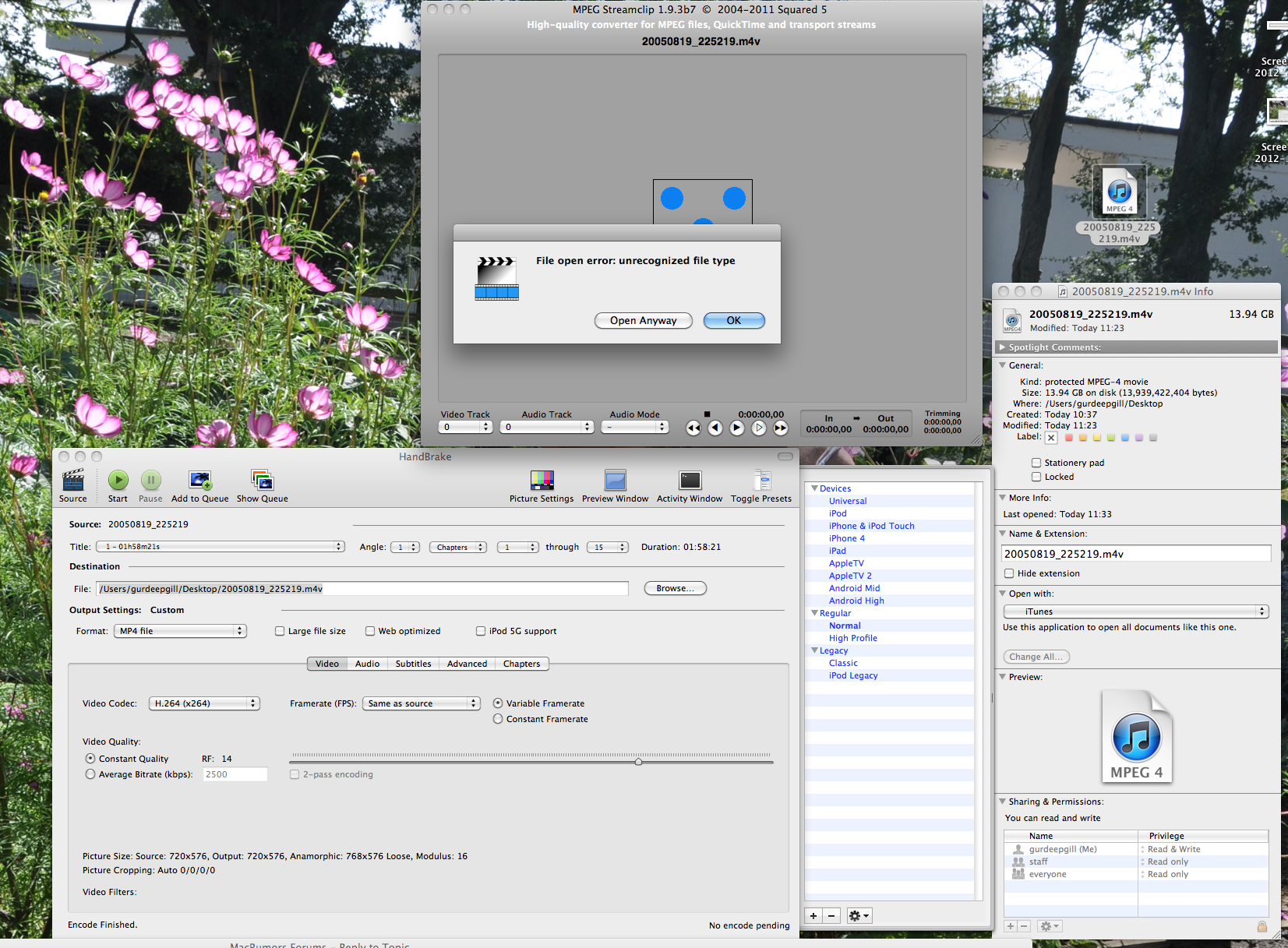Select Variable Framerate radio button

pyautogui.click(x=498, y=703)
